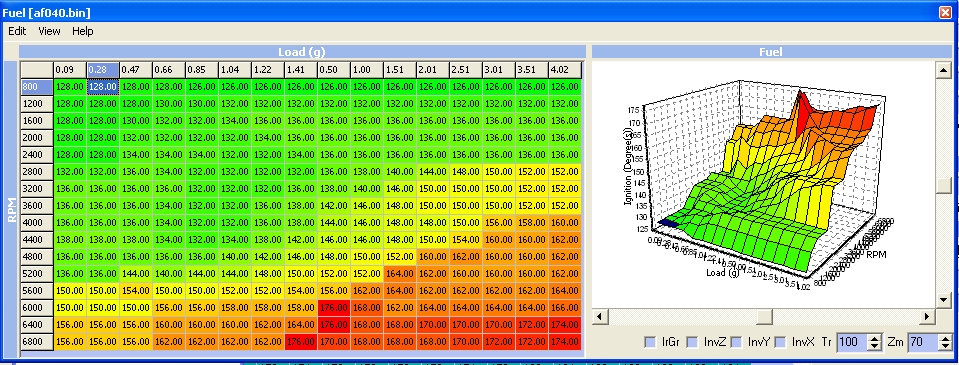Open the Edit menu
This screenshot has height=365, width=959.
pyautogui.click(x=17, y=31)
